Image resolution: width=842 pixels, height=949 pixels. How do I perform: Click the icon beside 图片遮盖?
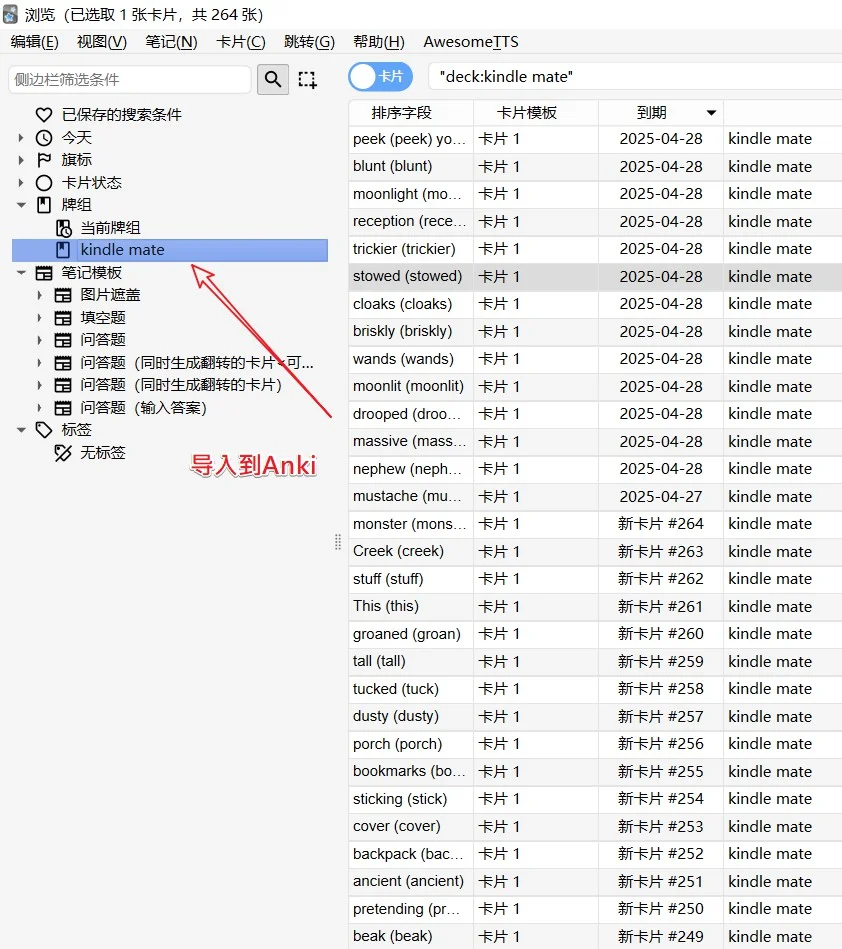63,295
